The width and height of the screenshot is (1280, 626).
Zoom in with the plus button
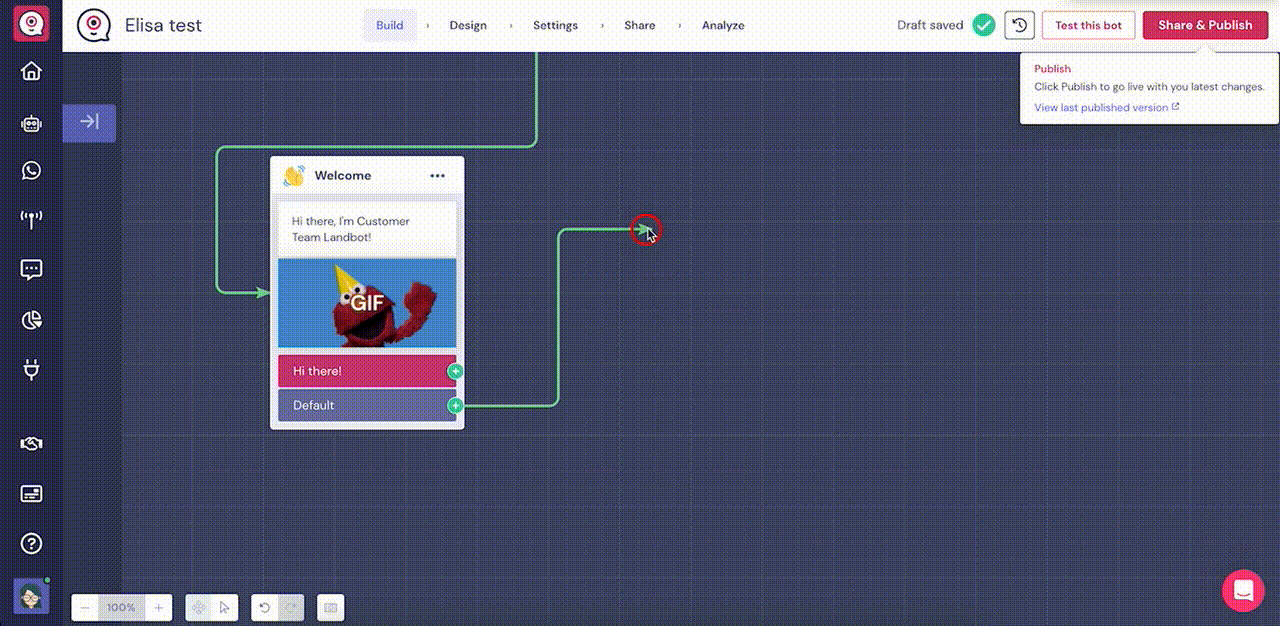pyautogui.click(x=158, y=607)
